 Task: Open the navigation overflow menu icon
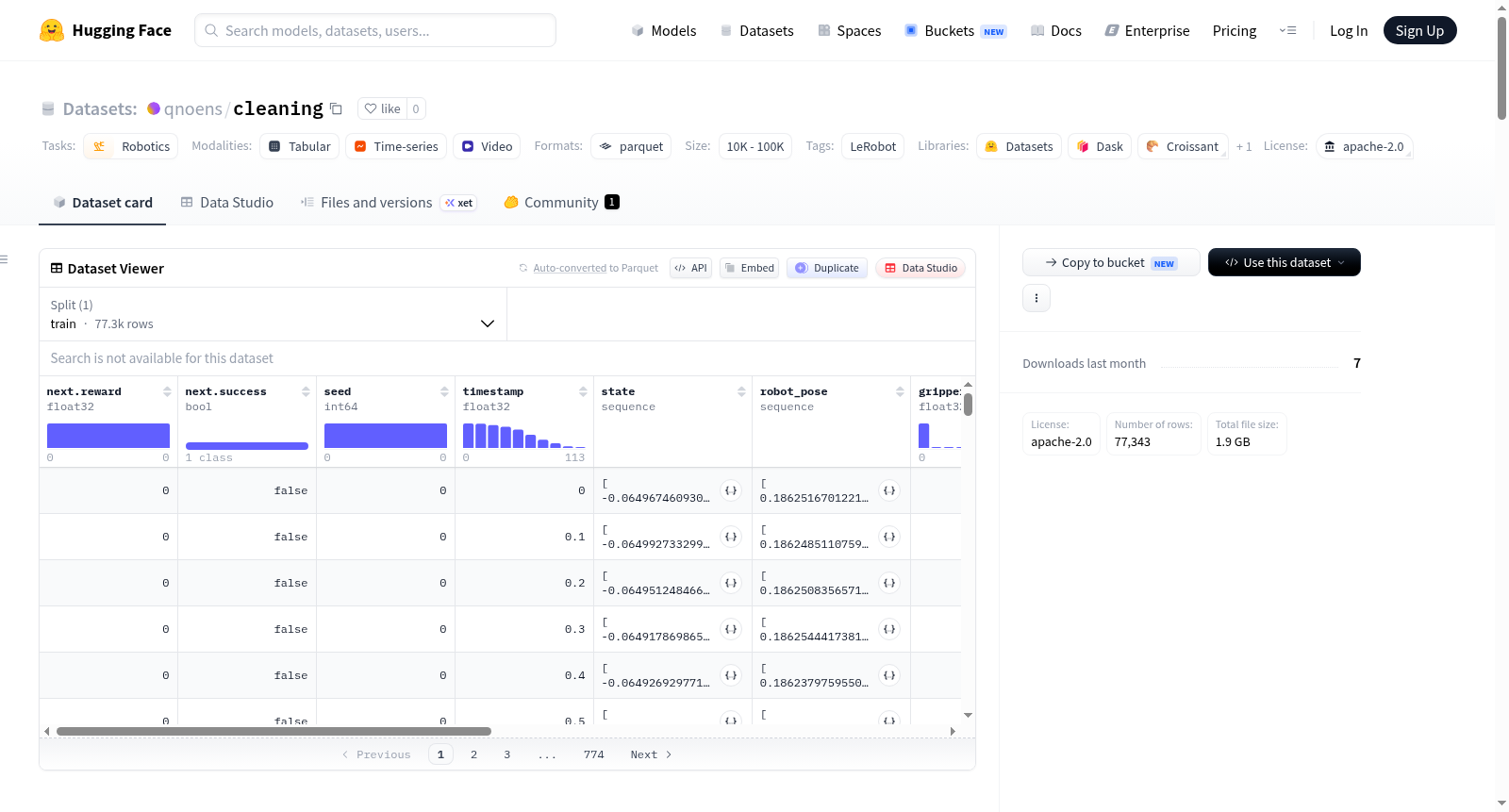click(x=1287, y=31)
